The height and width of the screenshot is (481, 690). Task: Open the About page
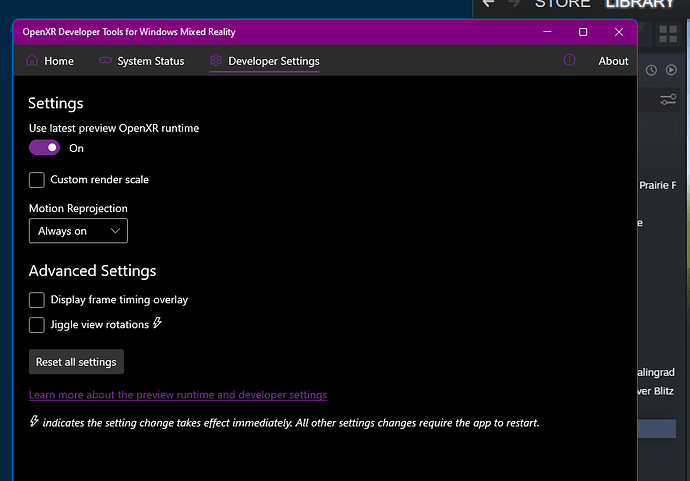point(613,61)
